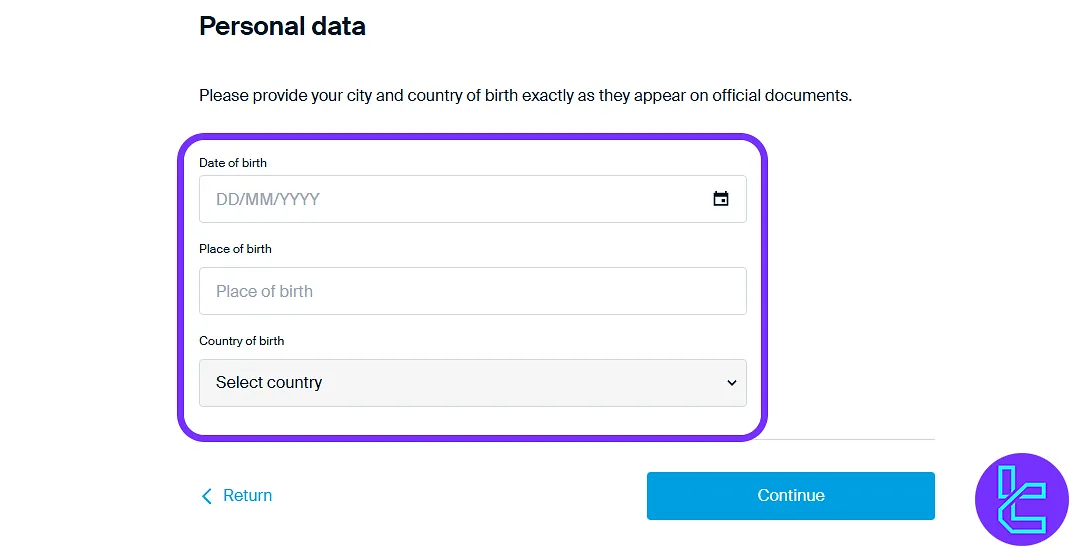Expand the Select country chevron arrow
This screenshot has width=1080, height=557.
coord(731,383)
